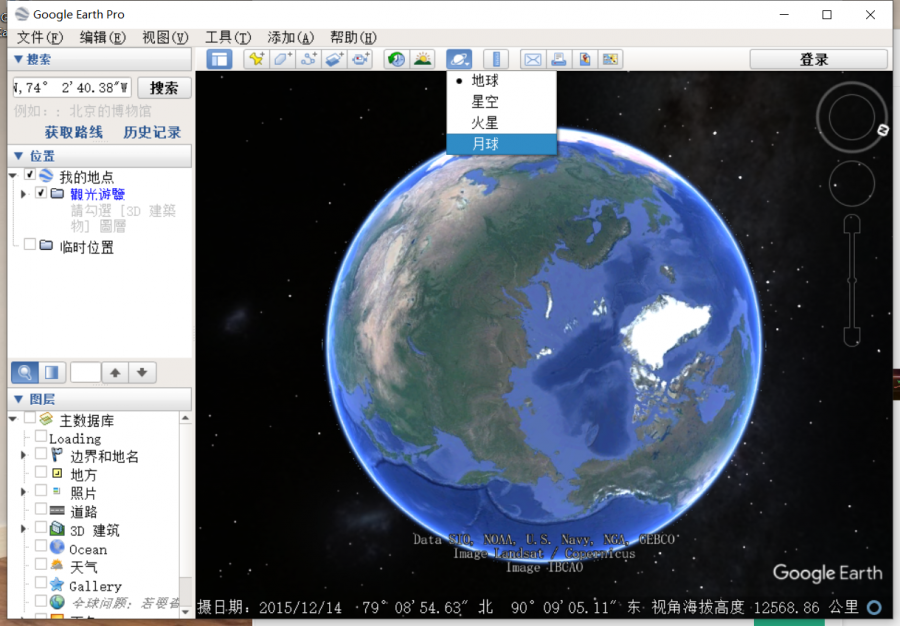Click the email envelope toolbar icon

pos(533,59)
